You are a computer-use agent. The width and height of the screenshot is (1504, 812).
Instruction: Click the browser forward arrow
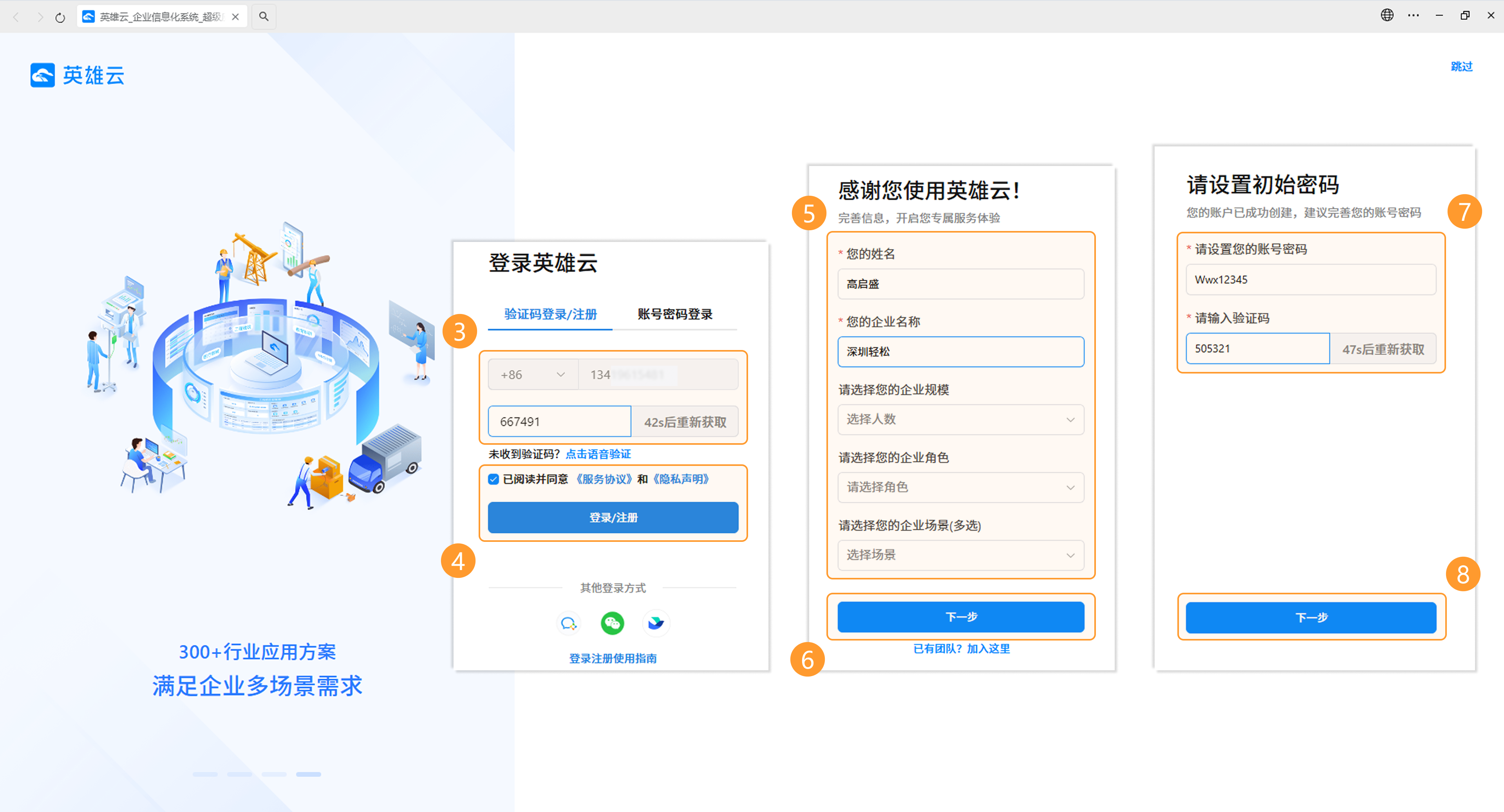pyautogui.click(x=40, y=17)
